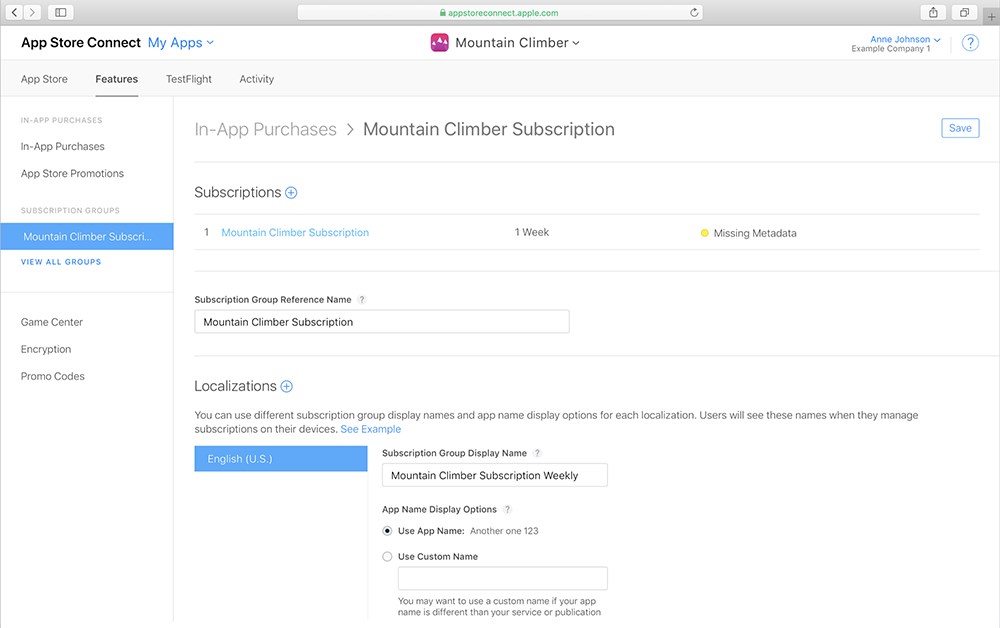Open the Mountain Climber app switcher dropdown

517,43
